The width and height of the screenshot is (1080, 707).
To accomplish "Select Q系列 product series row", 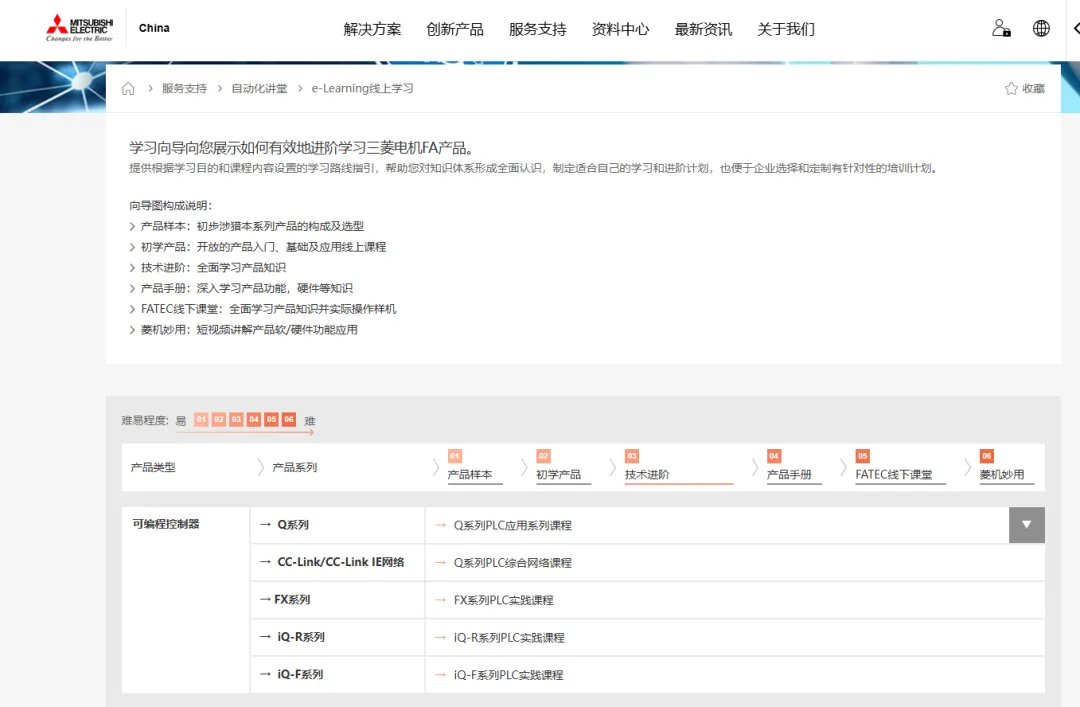I will [x=338, y=525].
